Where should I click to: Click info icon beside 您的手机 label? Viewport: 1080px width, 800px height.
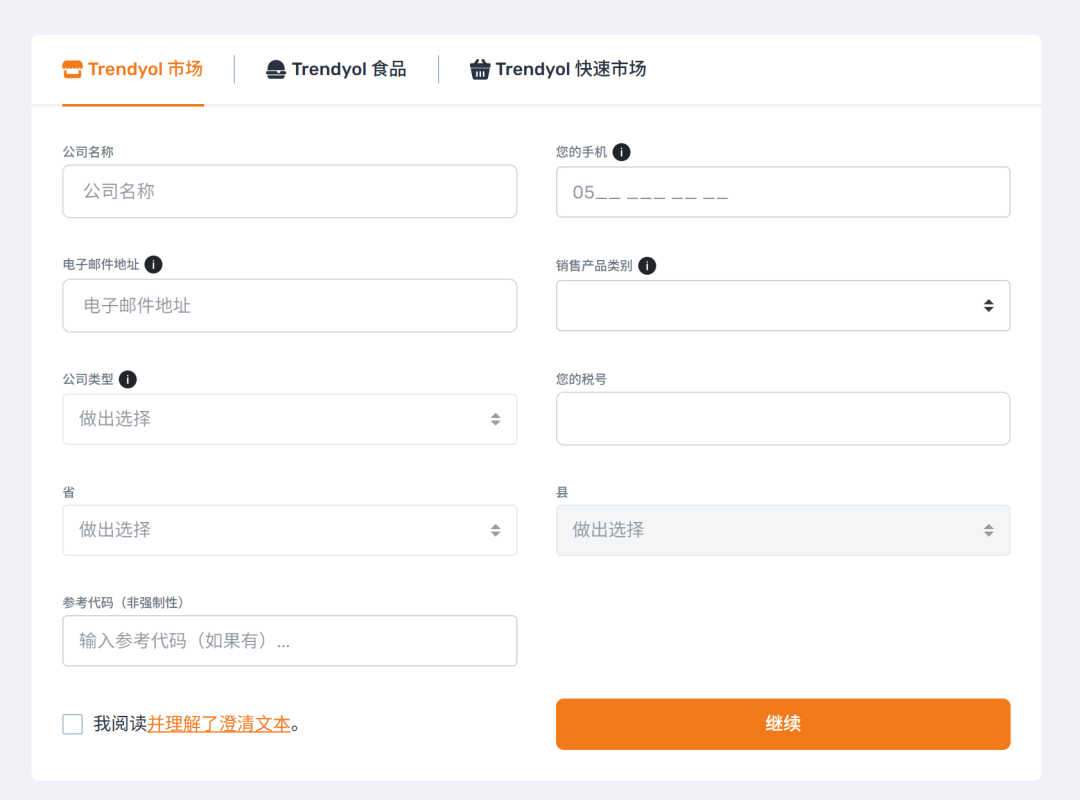point(622,152)
